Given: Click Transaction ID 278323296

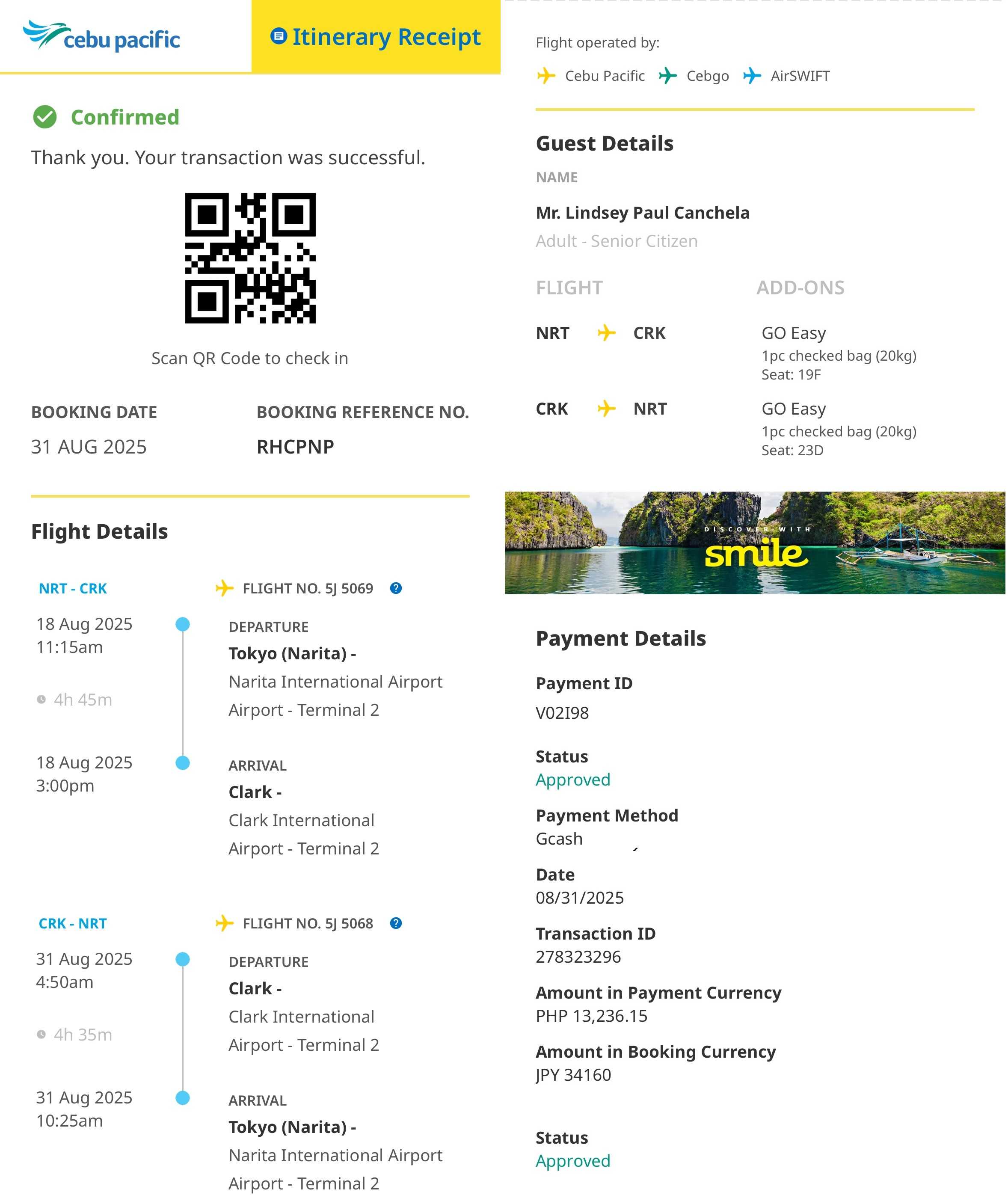Looking at the screenshot, I should 578,956.
